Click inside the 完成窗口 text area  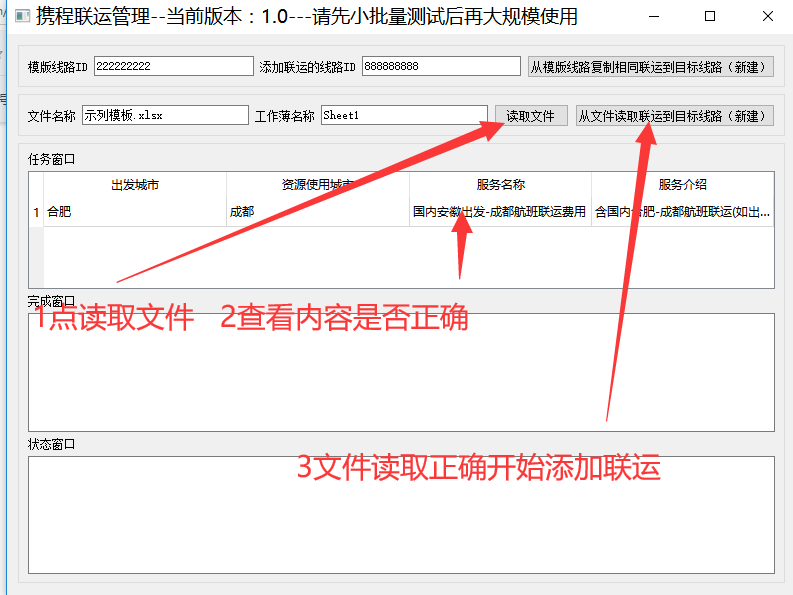(x=401, y=372)
